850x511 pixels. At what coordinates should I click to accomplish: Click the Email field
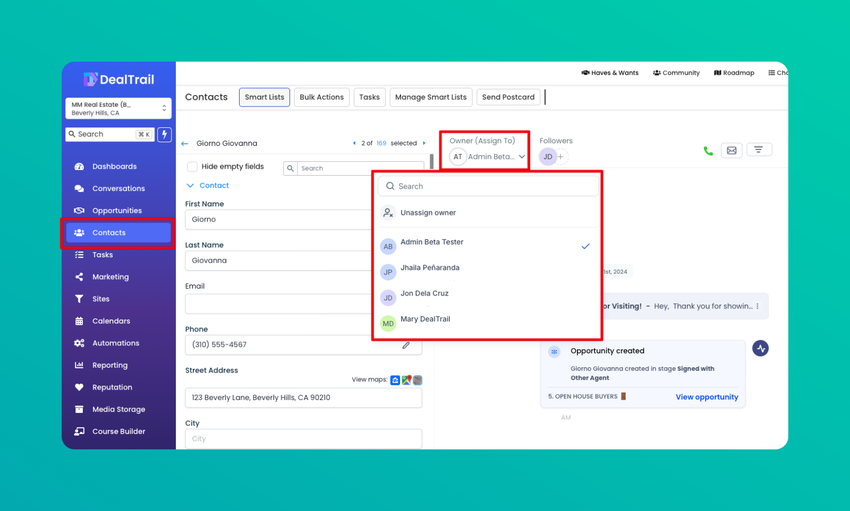(278, 304)
